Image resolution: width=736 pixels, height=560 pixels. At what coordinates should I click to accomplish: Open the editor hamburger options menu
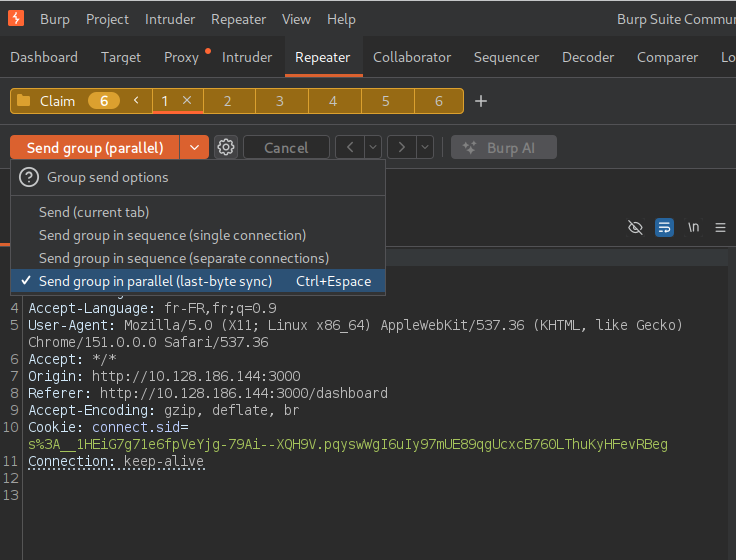coord(720,228)
